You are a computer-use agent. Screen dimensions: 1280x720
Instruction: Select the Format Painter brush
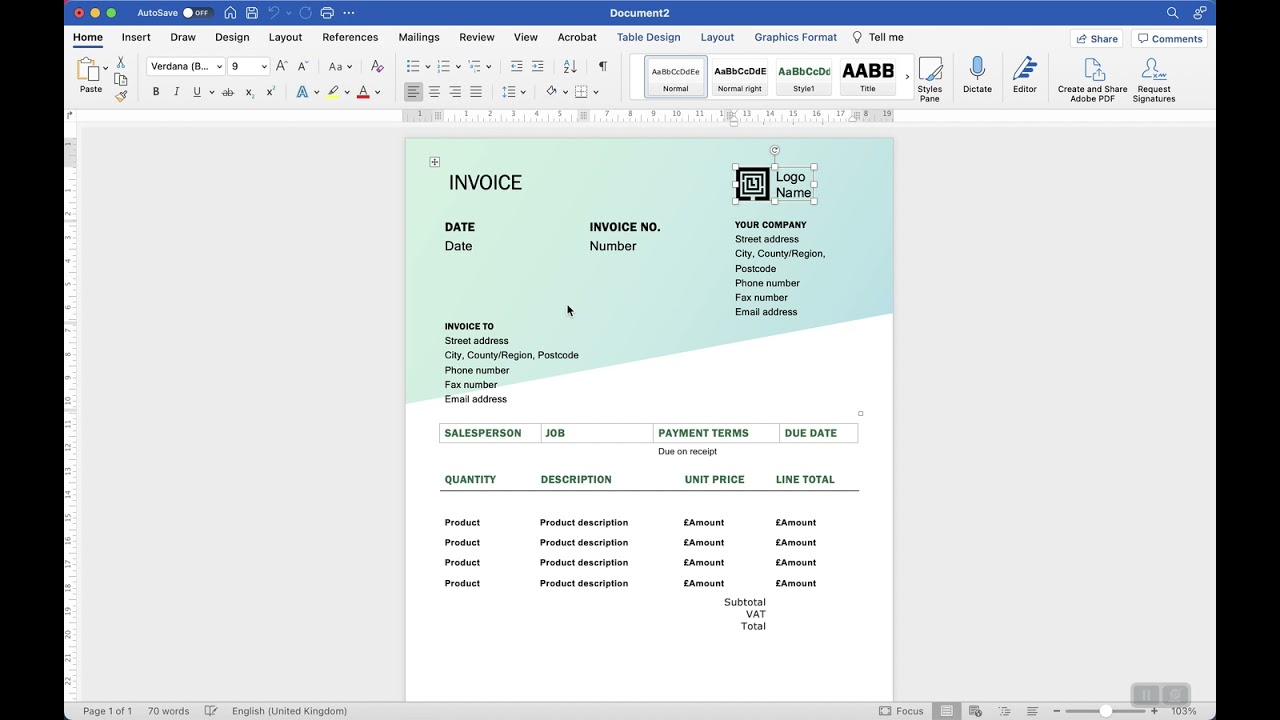121,97
